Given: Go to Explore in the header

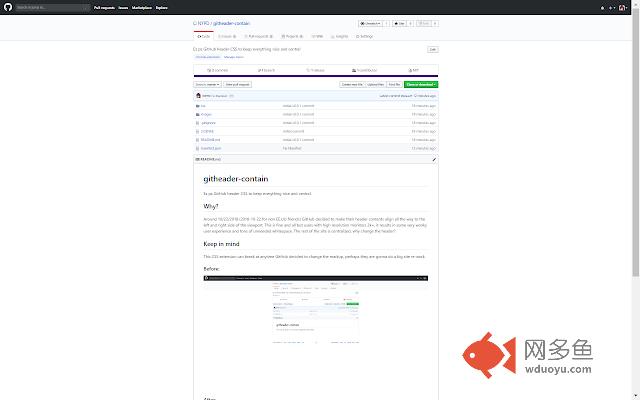Looking at the screenshot, I should [161, 7].
